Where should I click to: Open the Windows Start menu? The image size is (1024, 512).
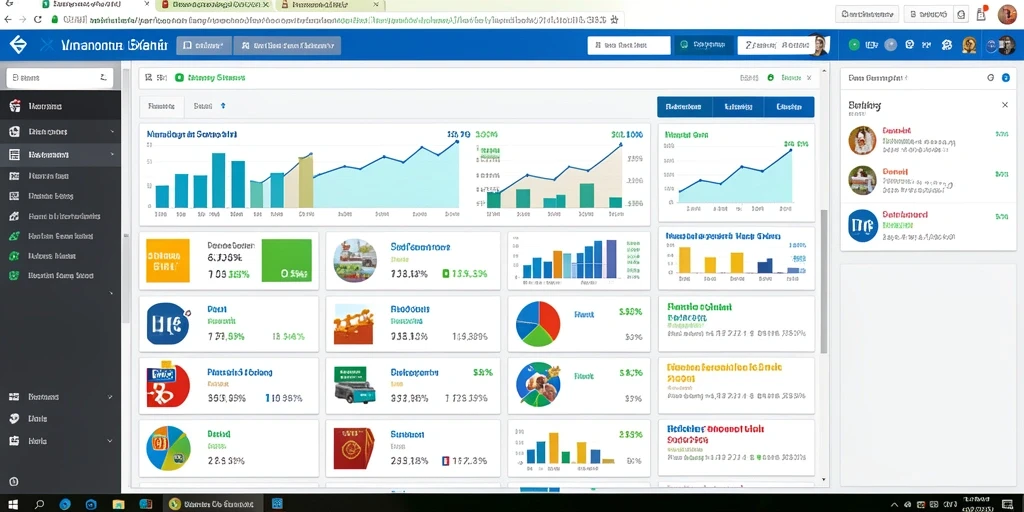click(x=13, y=504)
